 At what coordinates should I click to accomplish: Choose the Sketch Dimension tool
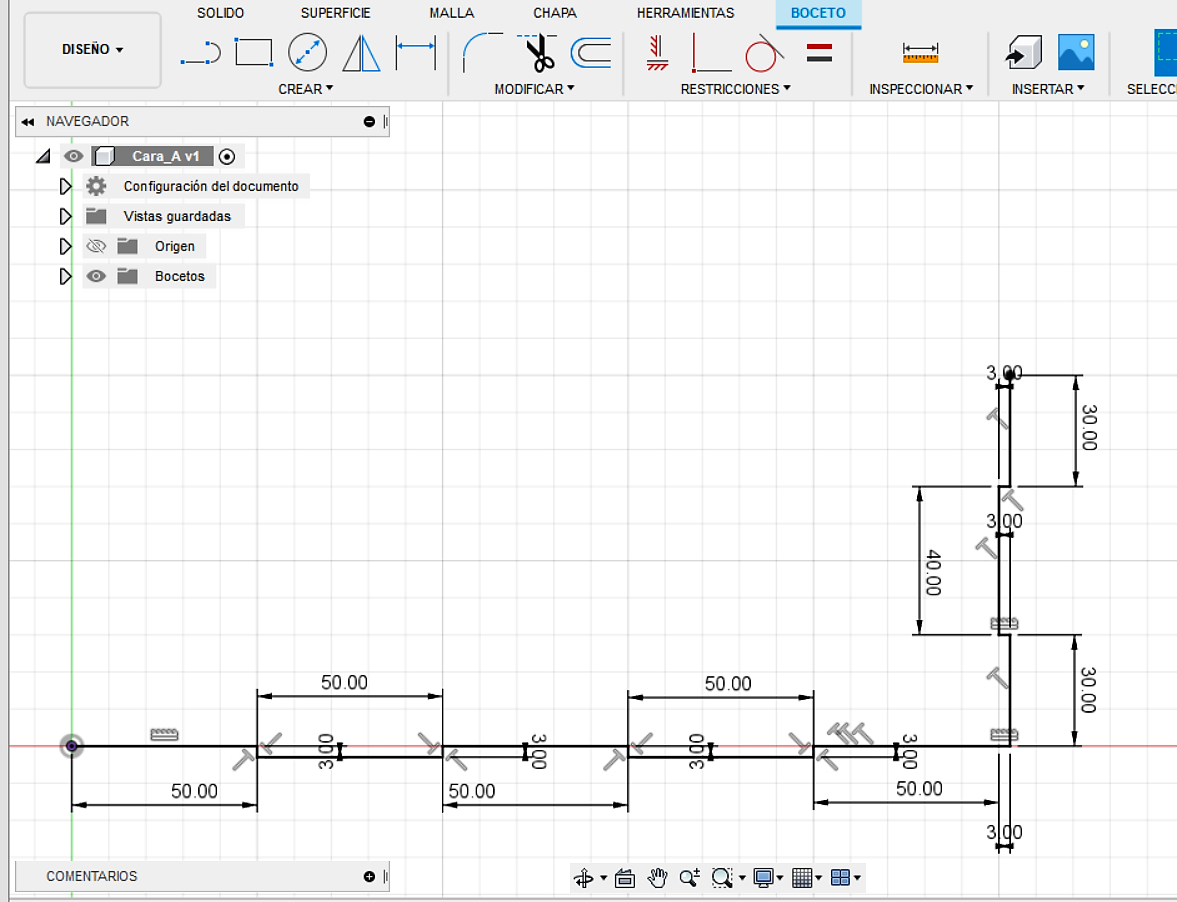pos(416,53)
